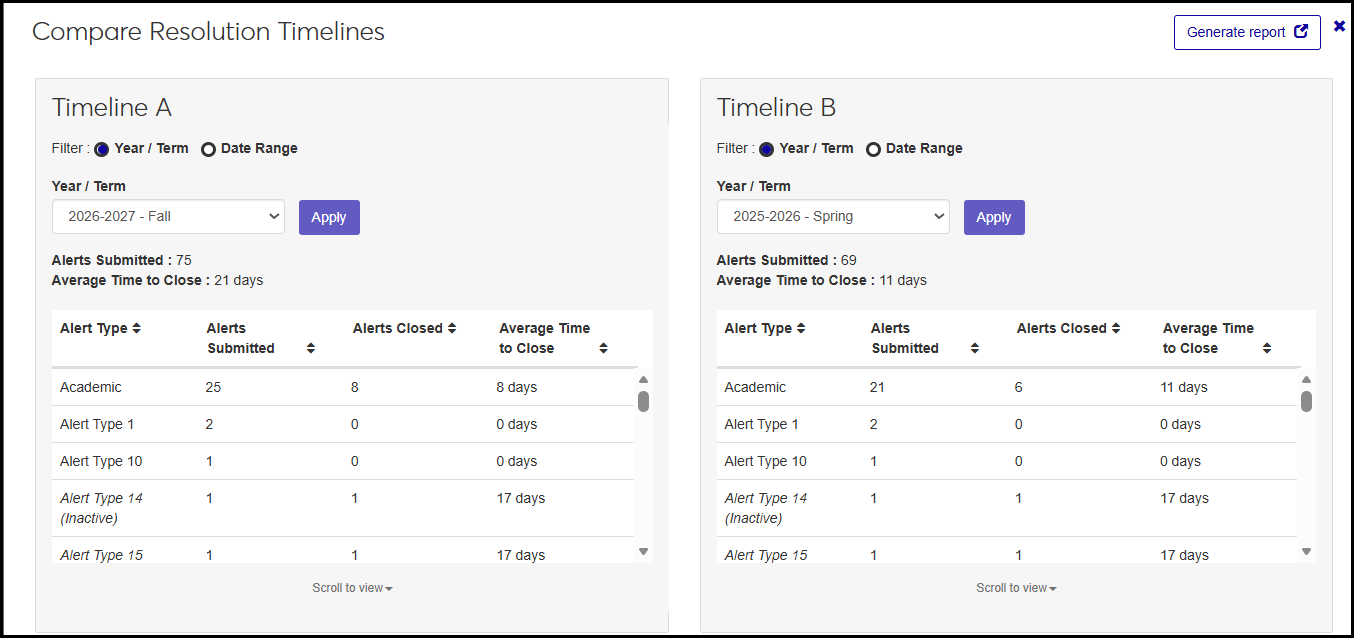The width and height of the screenshot is (1354, 638).
Task: Select Date Range filter in Timeline A
Action: tap(208, 149)
